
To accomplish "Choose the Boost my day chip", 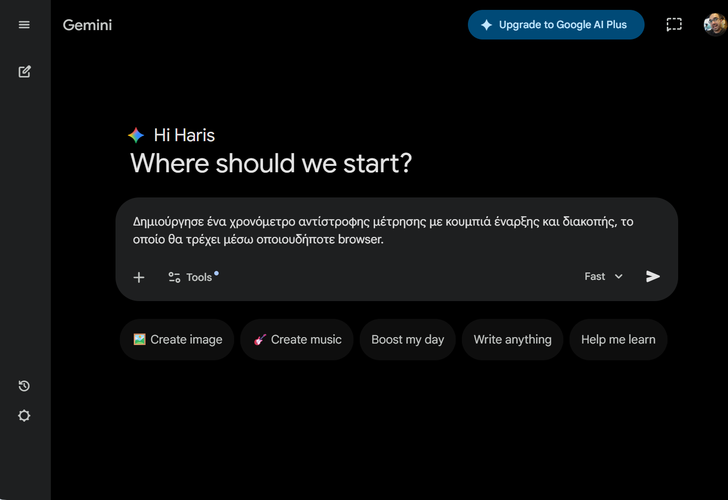I will click(x=407, y=340).
